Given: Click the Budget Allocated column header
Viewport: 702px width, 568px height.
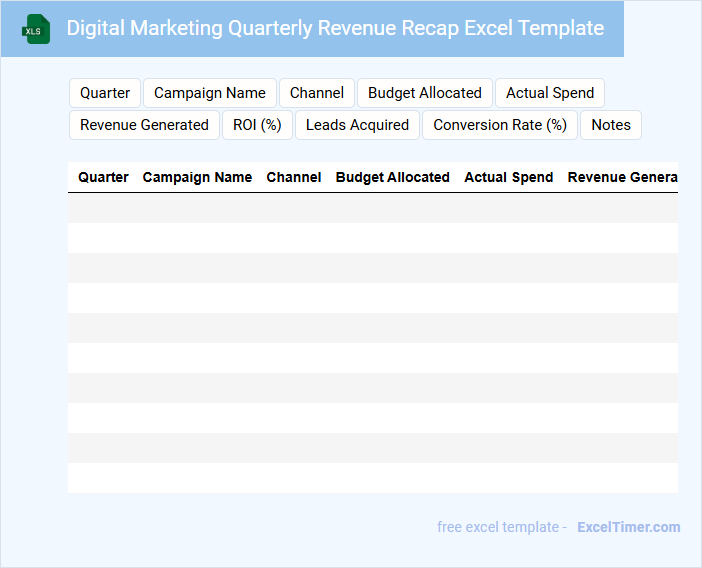Looking at the screenshot, I should coord(392,177).
